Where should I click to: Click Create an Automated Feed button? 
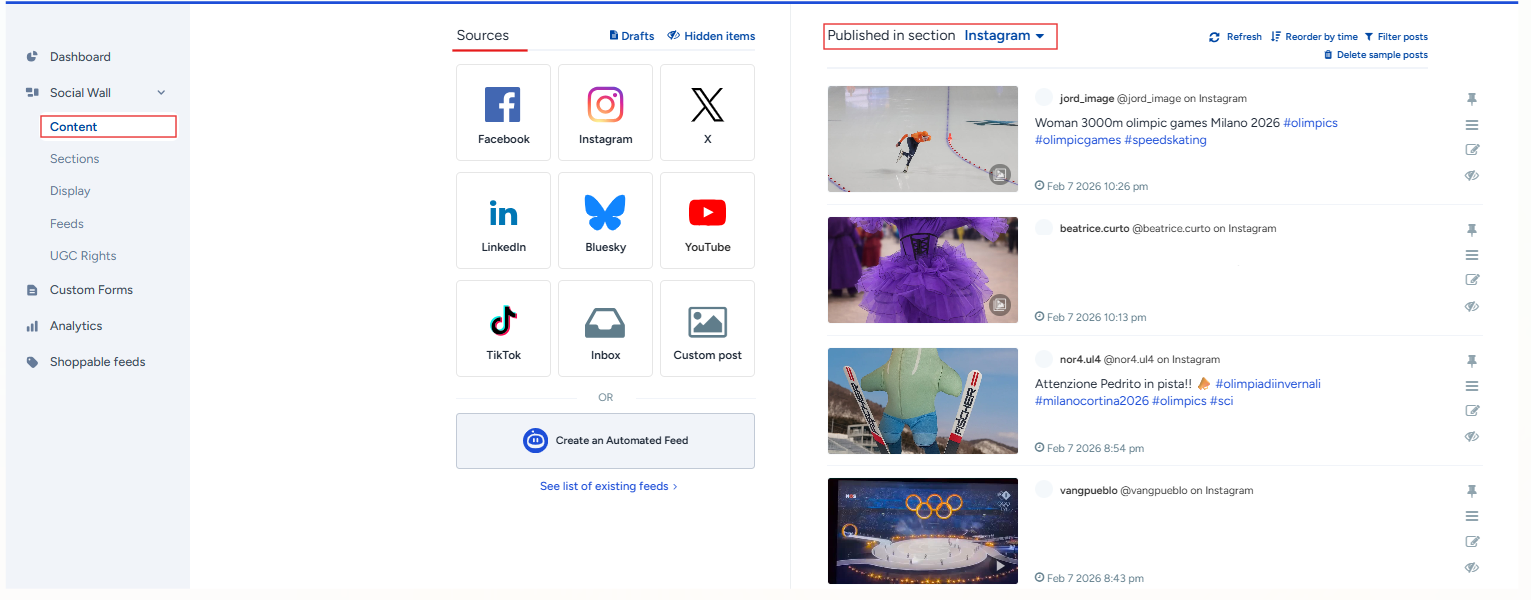605,441
